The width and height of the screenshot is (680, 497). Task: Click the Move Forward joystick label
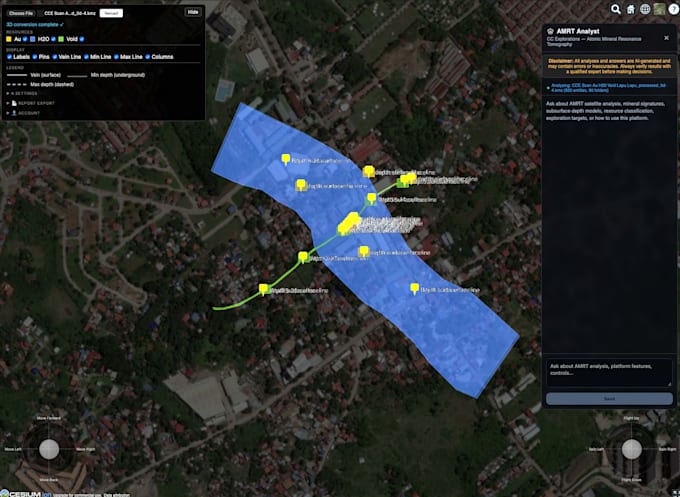[49, 418]
